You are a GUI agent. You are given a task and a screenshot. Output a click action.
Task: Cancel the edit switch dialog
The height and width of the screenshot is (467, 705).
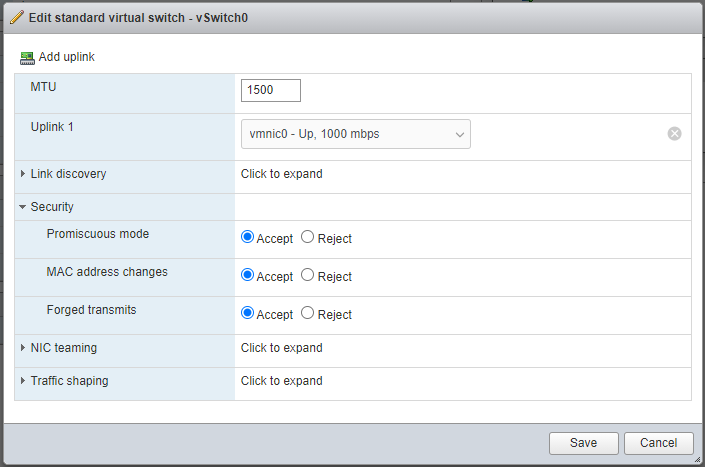[x=658, y=443]
